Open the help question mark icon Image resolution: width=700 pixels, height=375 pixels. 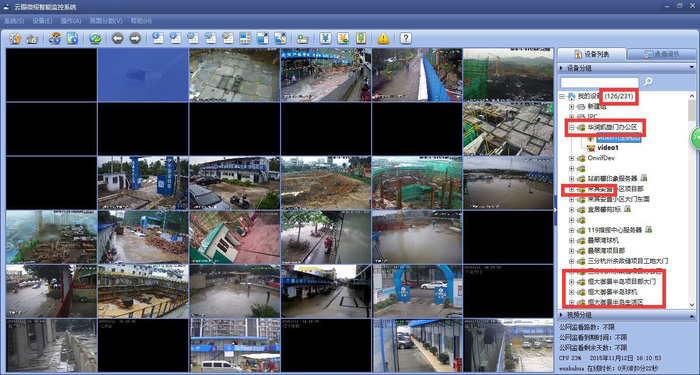405,38
